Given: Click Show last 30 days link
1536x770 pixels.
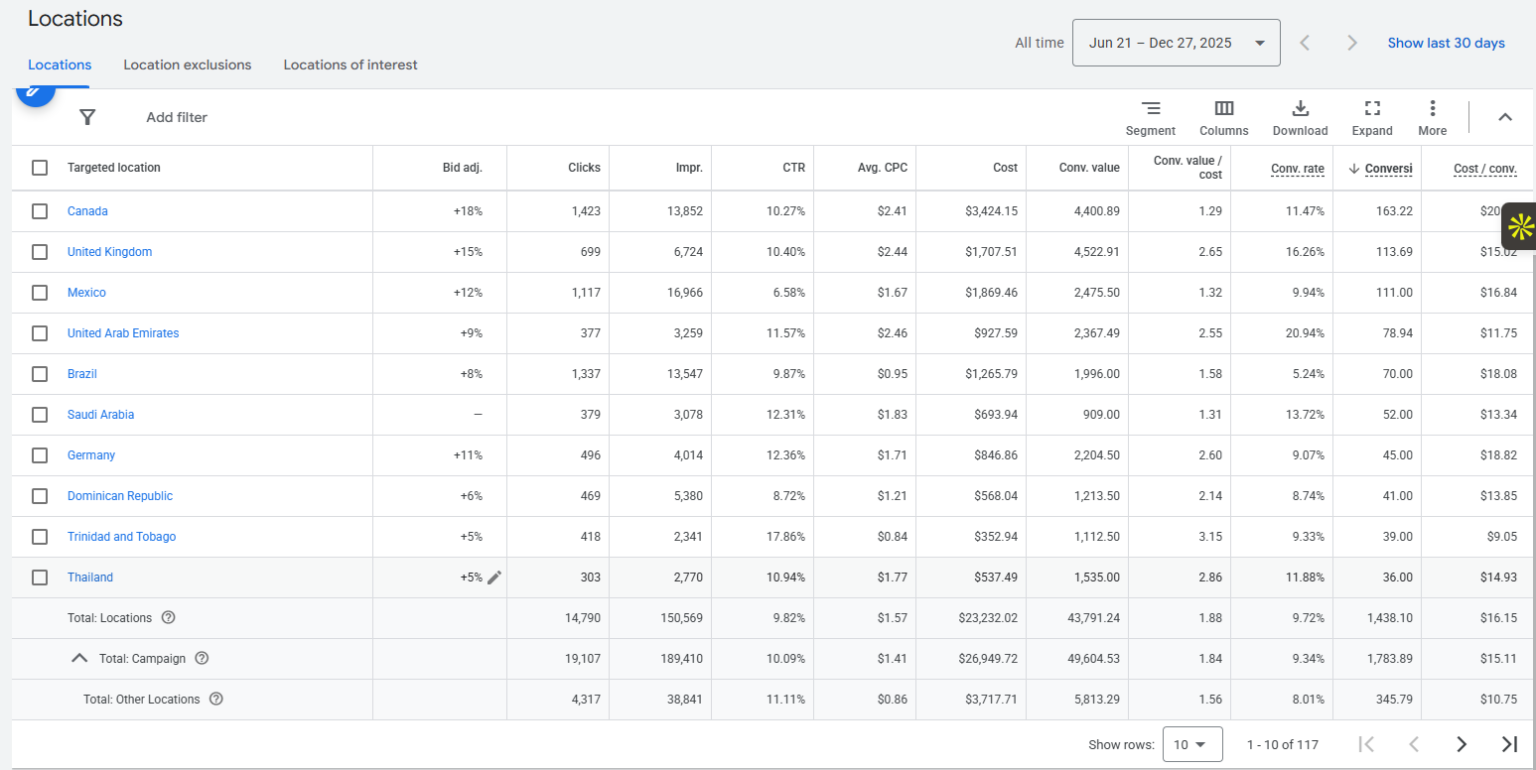Looking at the screenshot, I should pos(1446,43).
